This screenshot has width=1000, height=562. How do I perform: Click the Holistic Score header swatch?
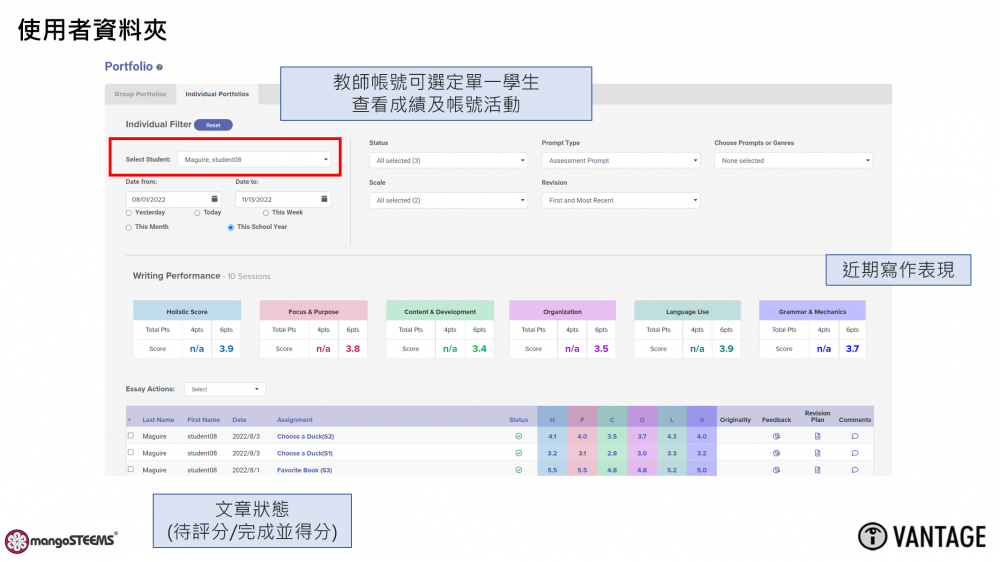point(187,311)
